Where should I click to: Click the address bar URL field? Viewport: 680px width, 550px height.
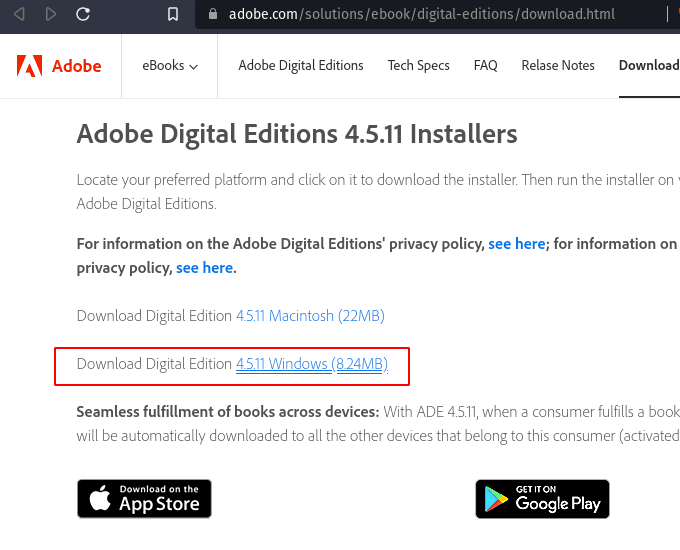422,14
